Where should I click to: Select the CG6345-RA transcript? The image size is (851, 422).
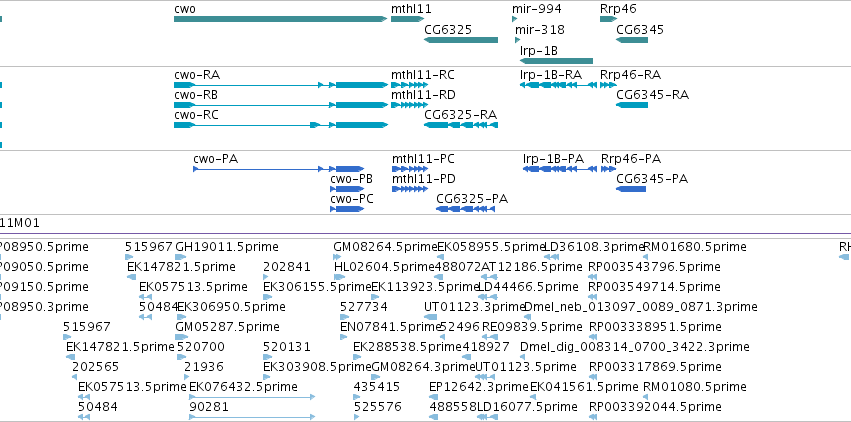coord(632,105)
